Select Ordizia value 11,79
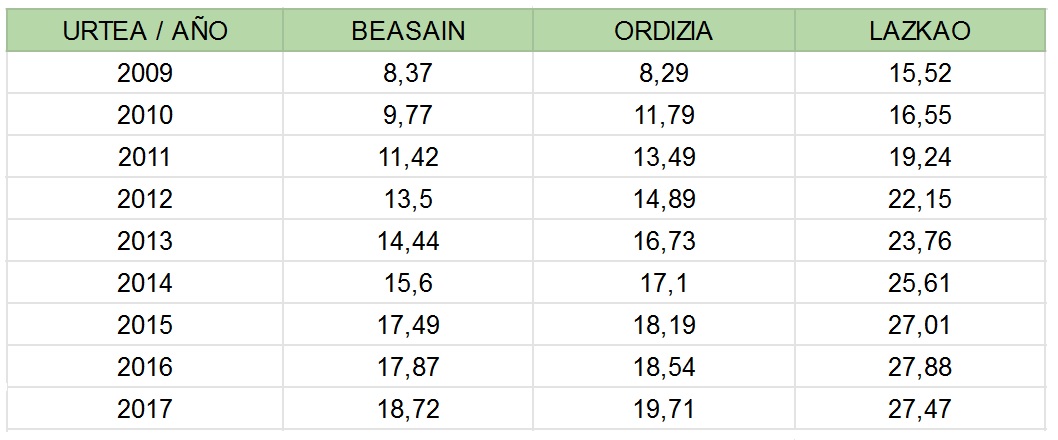This screenshot has height=440, width=1058. 663,115
